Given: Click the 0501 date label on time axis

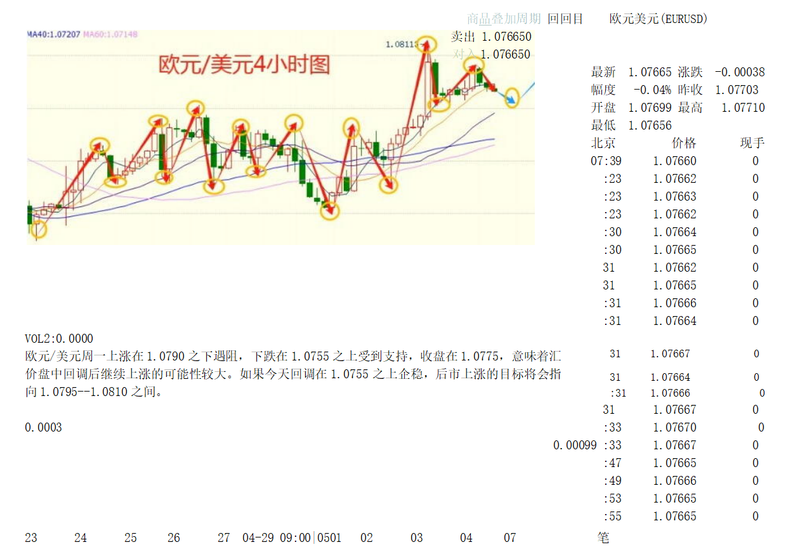Looking at the screenshot, I should tap(329, 538).
